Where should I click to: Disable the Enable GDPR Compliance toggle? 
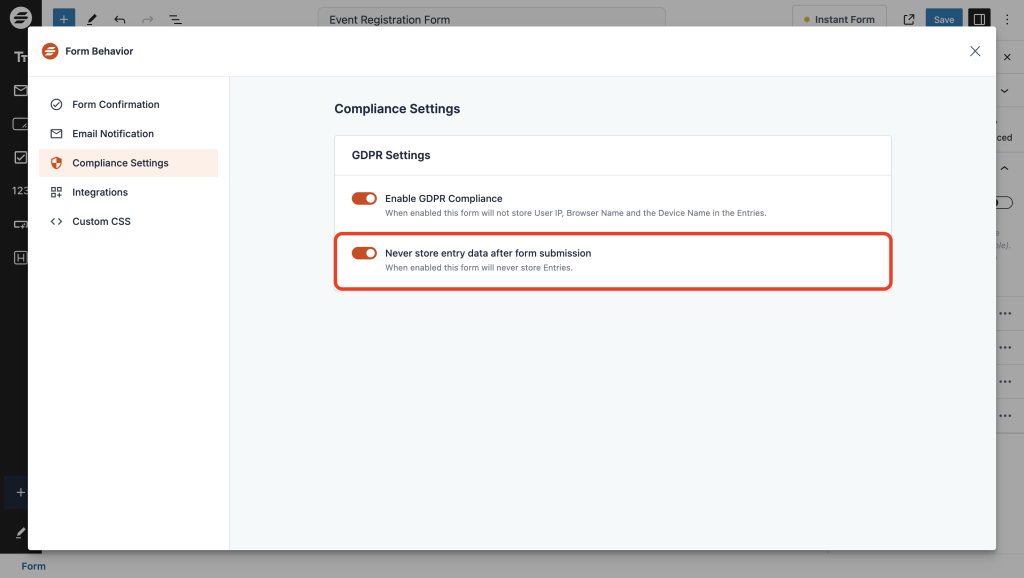click(364, 198)
